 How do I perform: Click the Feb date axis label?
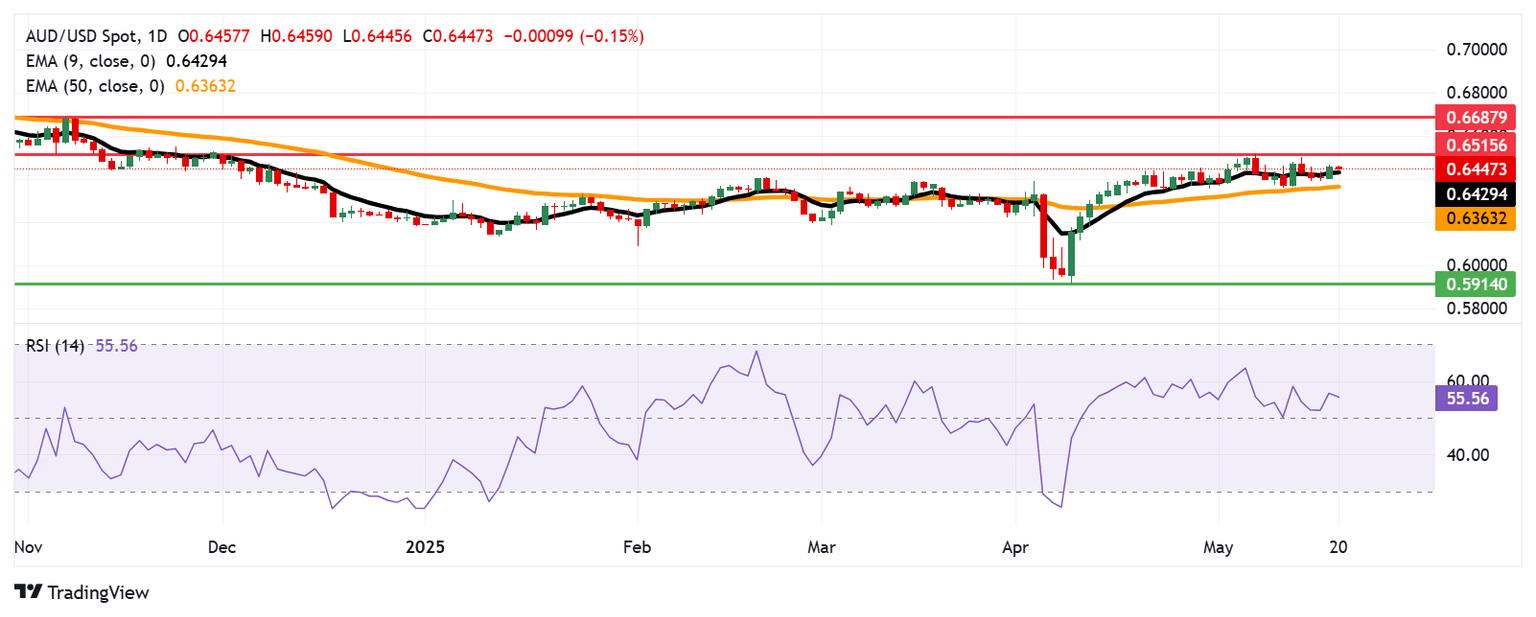click(x=637, y=548)
